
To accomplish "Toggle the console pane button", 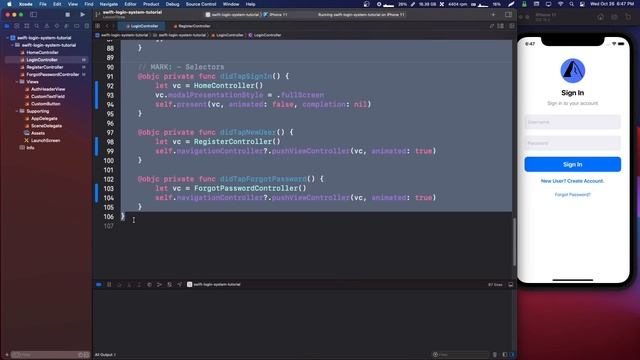I will click(512, 355).
